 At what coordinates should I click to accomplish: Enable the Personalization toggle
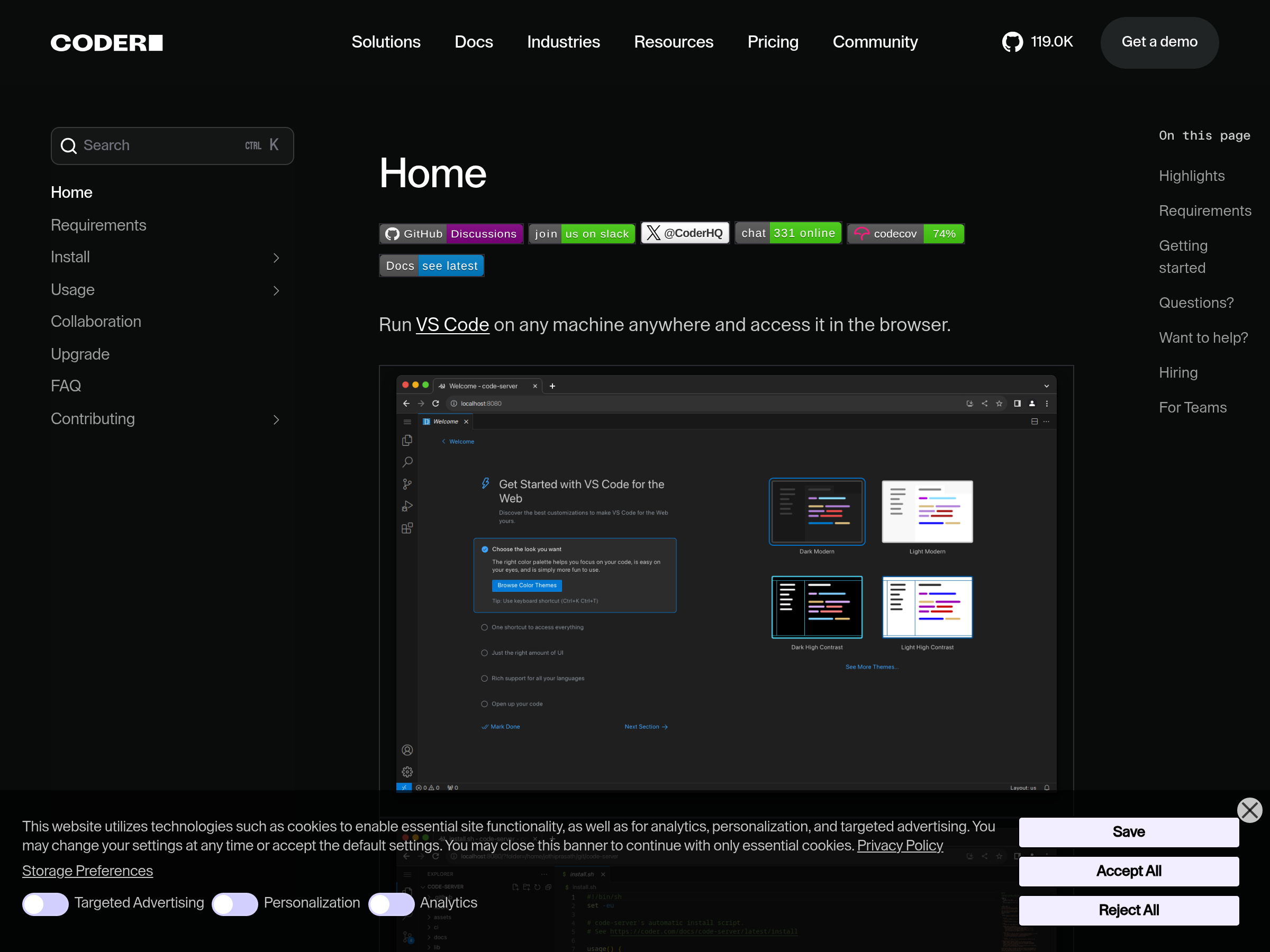pos(235,904)
